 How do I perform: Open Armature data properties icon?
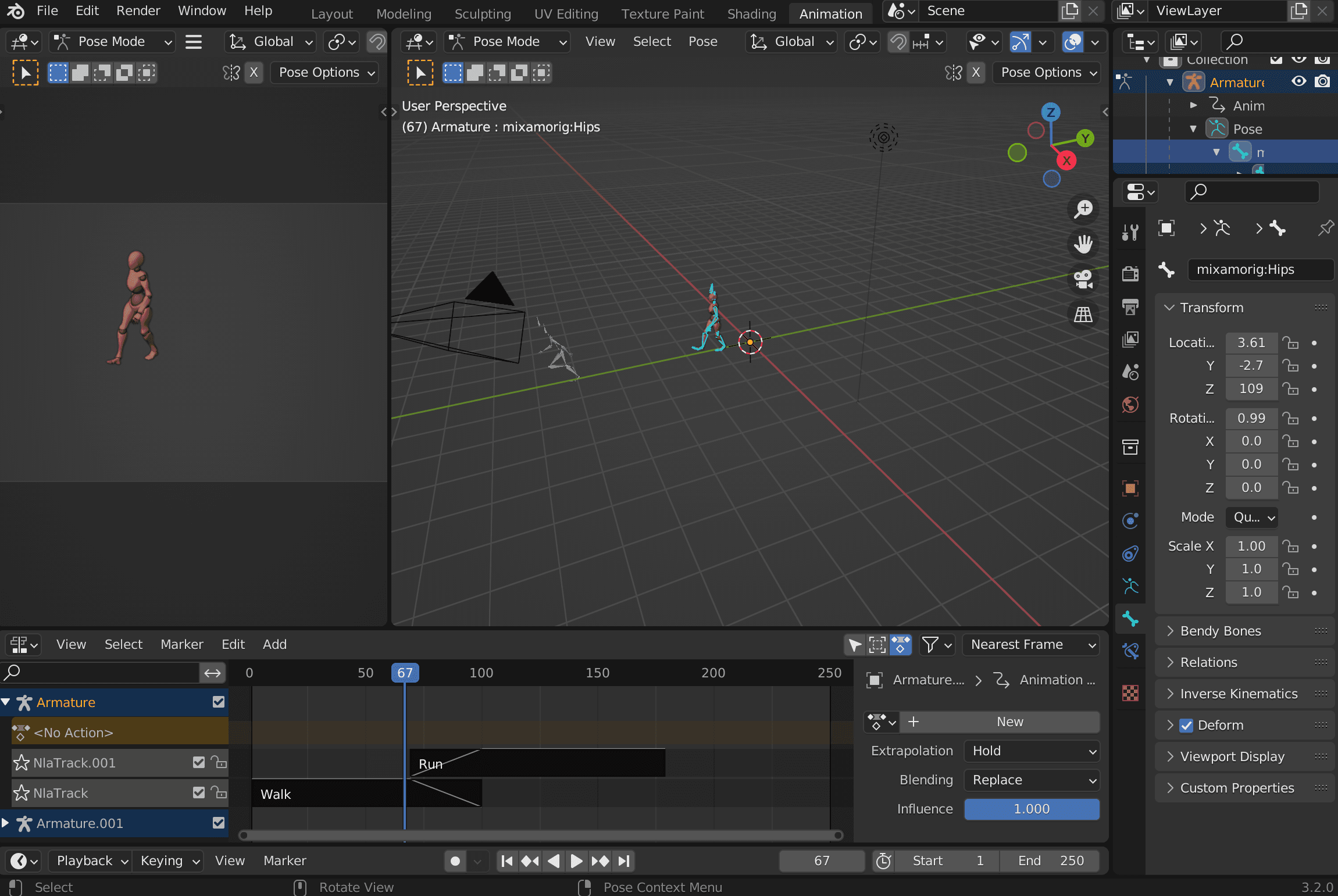[1130, 586]
